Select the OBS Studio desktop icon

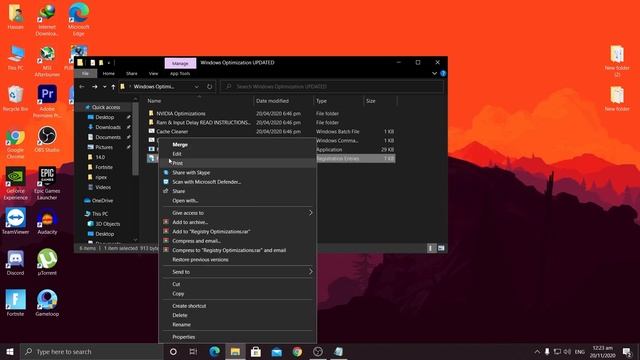47,139
